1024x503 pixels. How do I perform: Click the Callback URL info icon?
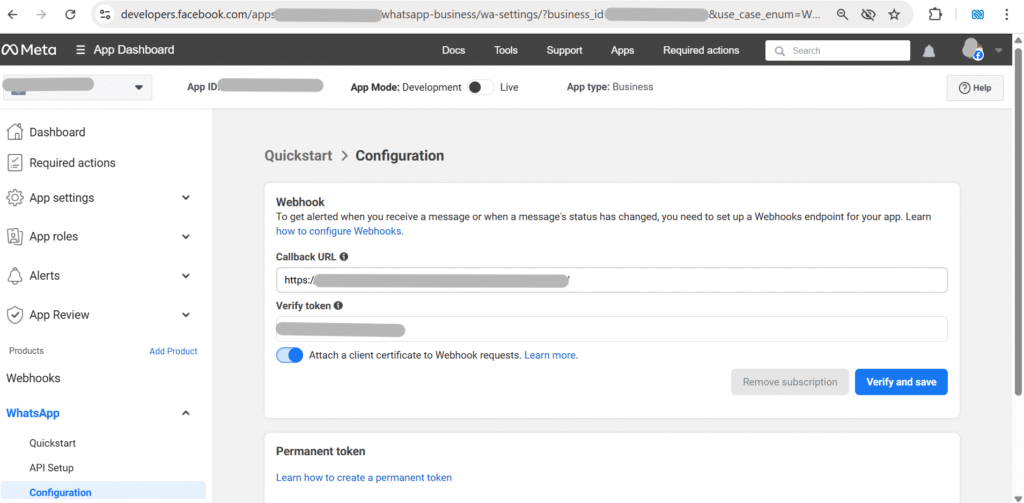click(344, 257)
